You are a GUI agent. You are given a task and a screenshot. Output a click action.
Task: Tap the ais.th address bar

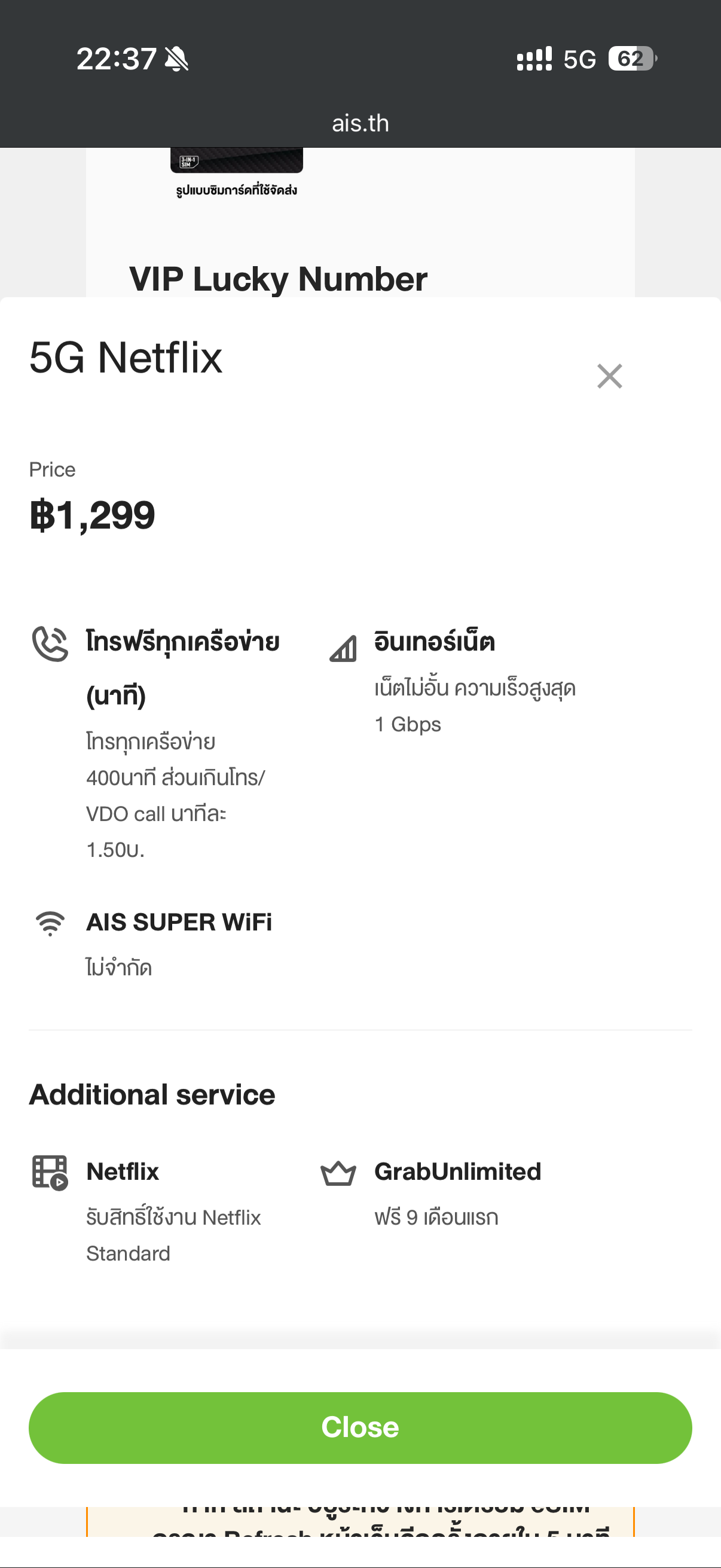(360, 124)
